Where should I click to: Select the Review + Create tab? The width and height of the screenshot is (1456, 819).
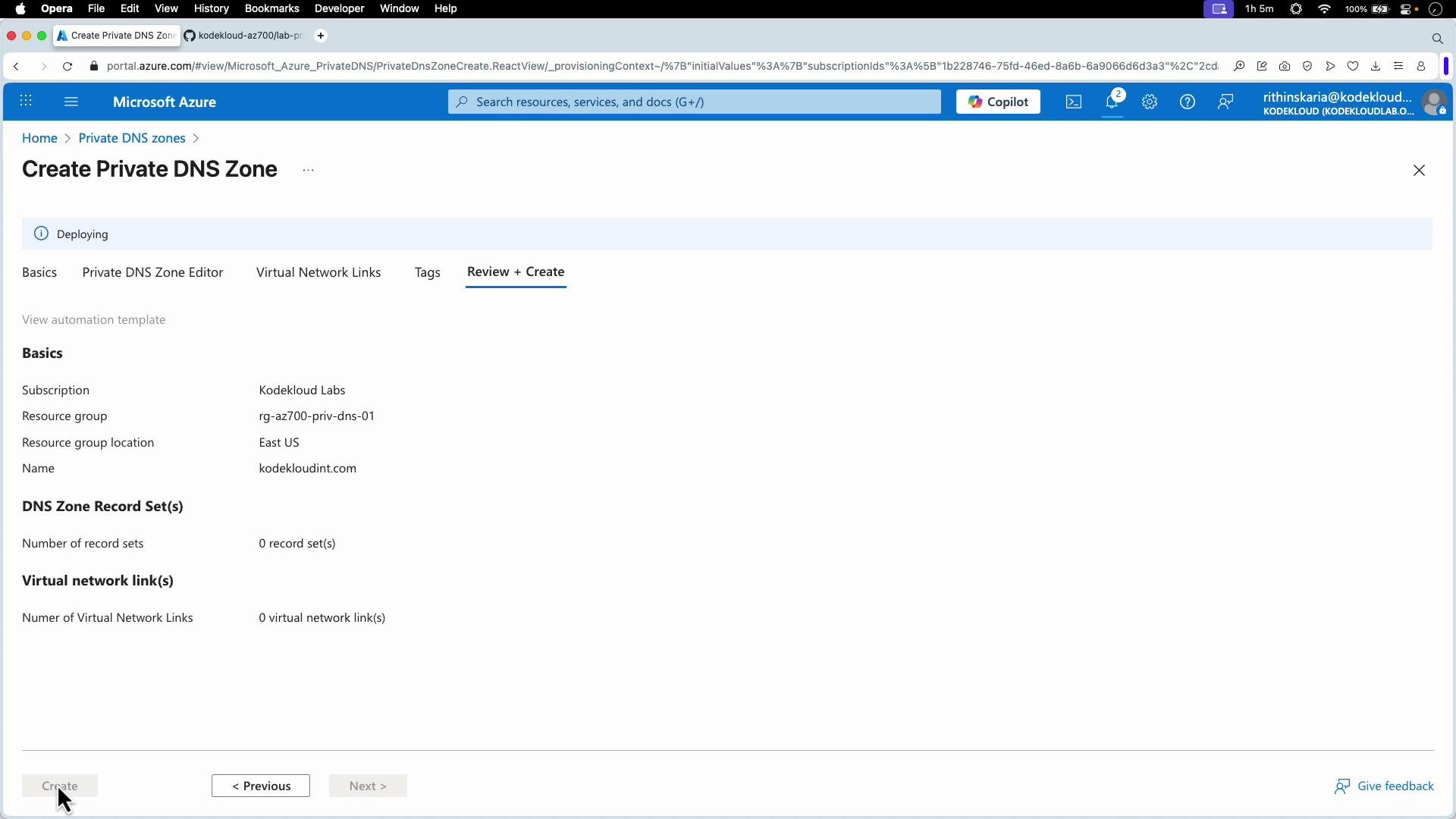coord(516,271)
